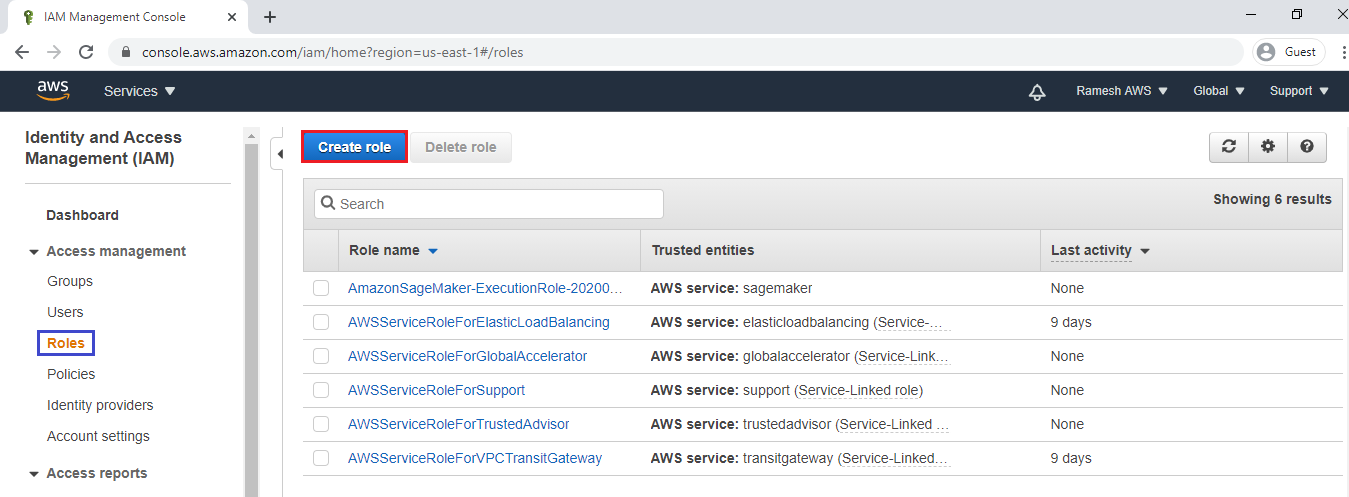
Task: Click the roles Search input field
Action: [489, 204]
